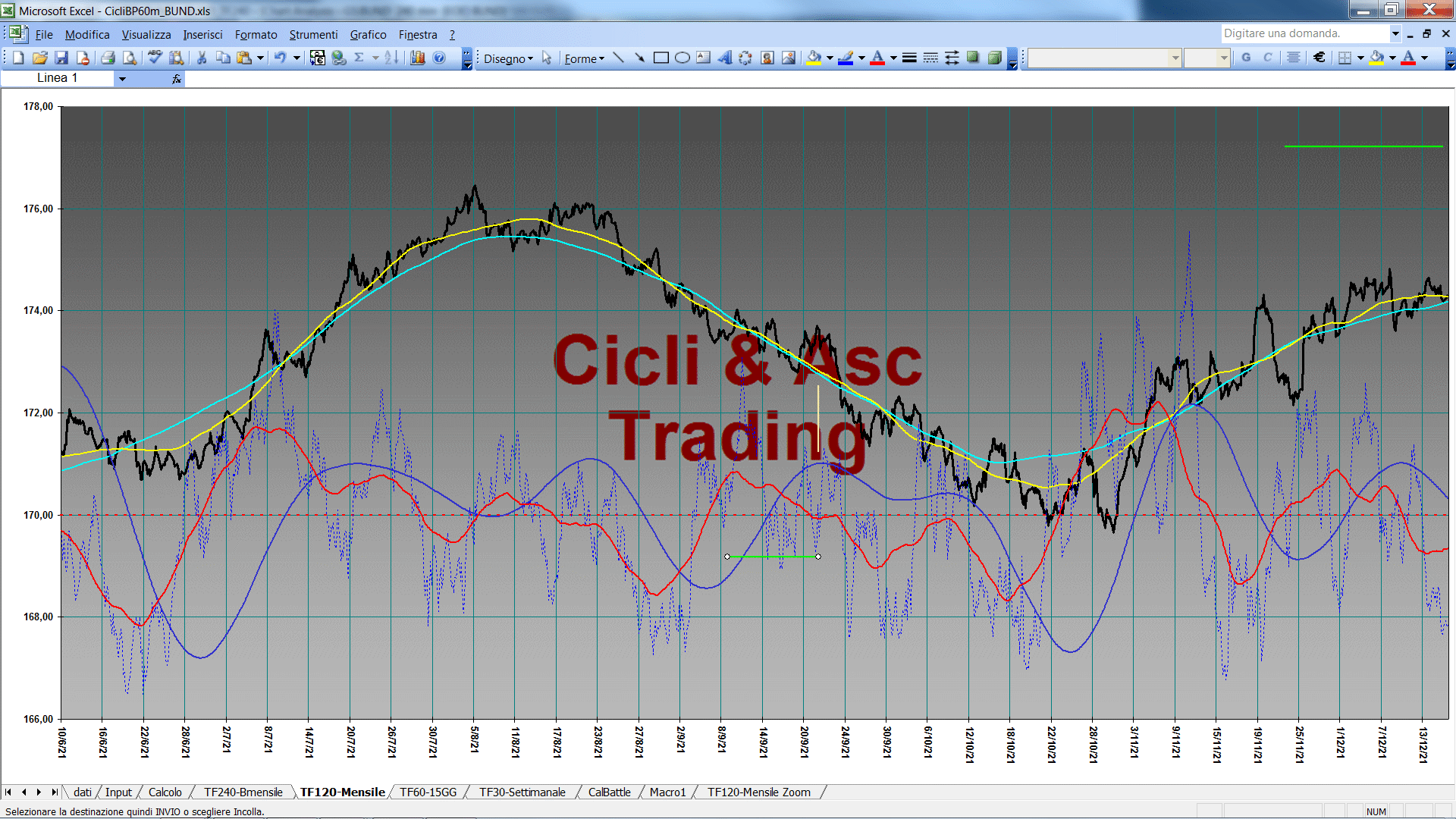Screen dimensions: 1456x819
Task: Select the Oval drawing tool
Action: click(x=682, y=58)
